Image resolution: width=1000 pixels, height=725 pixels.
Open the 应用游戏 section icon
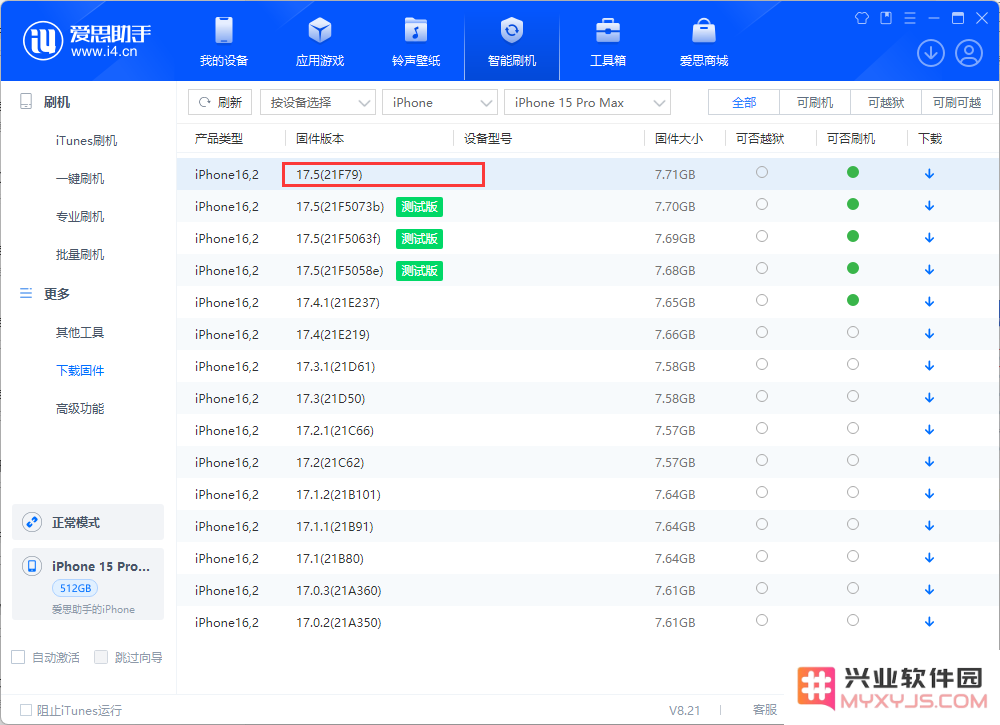coord(320,30)
